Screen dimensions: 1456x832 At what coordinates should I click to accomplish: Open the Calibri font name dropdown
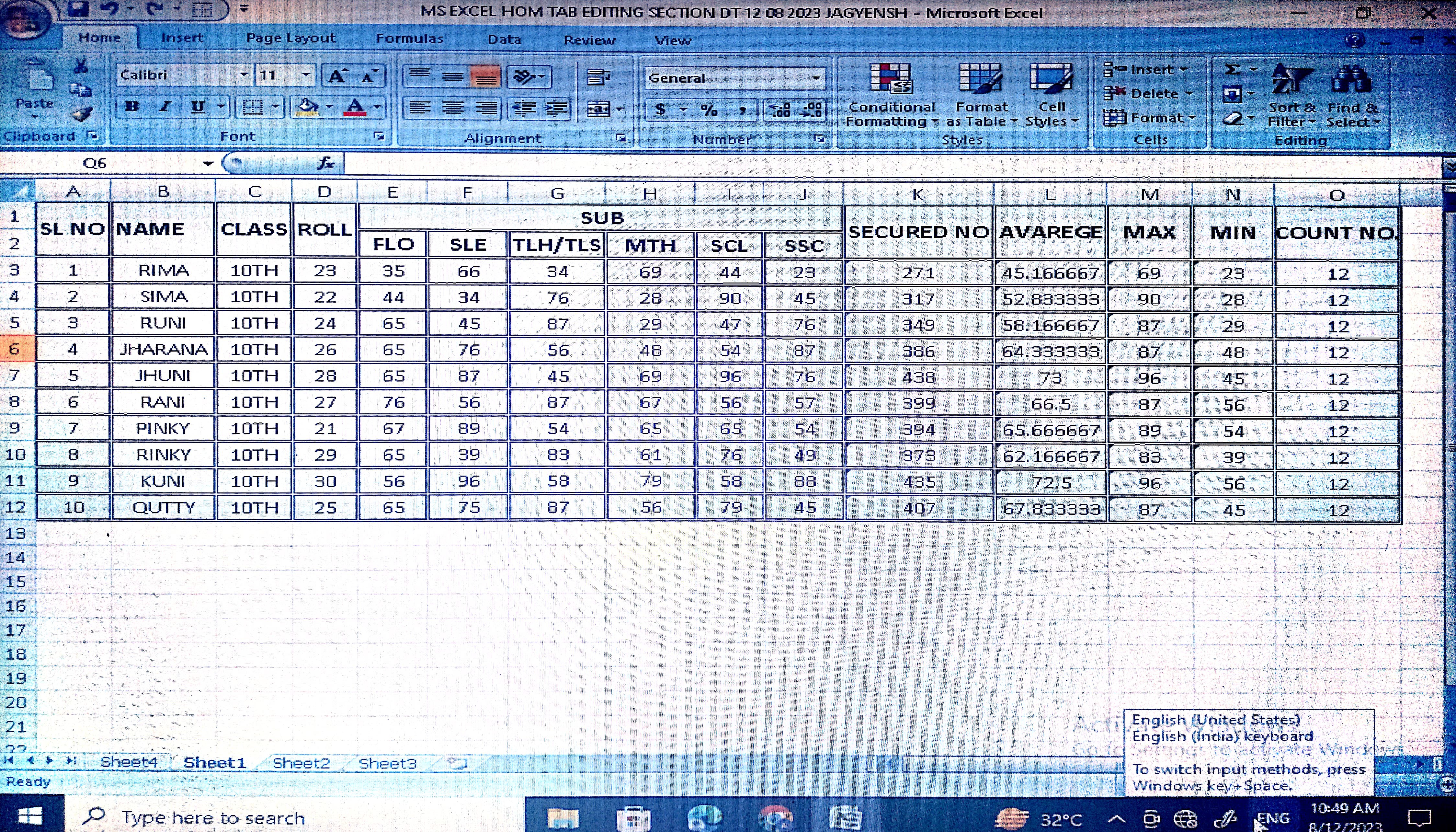243,75
